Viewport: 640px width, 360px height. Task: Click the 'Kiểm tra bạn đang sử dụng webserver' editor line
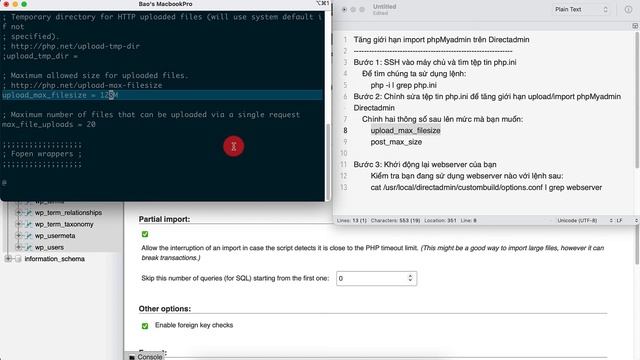tap(467, 176)
